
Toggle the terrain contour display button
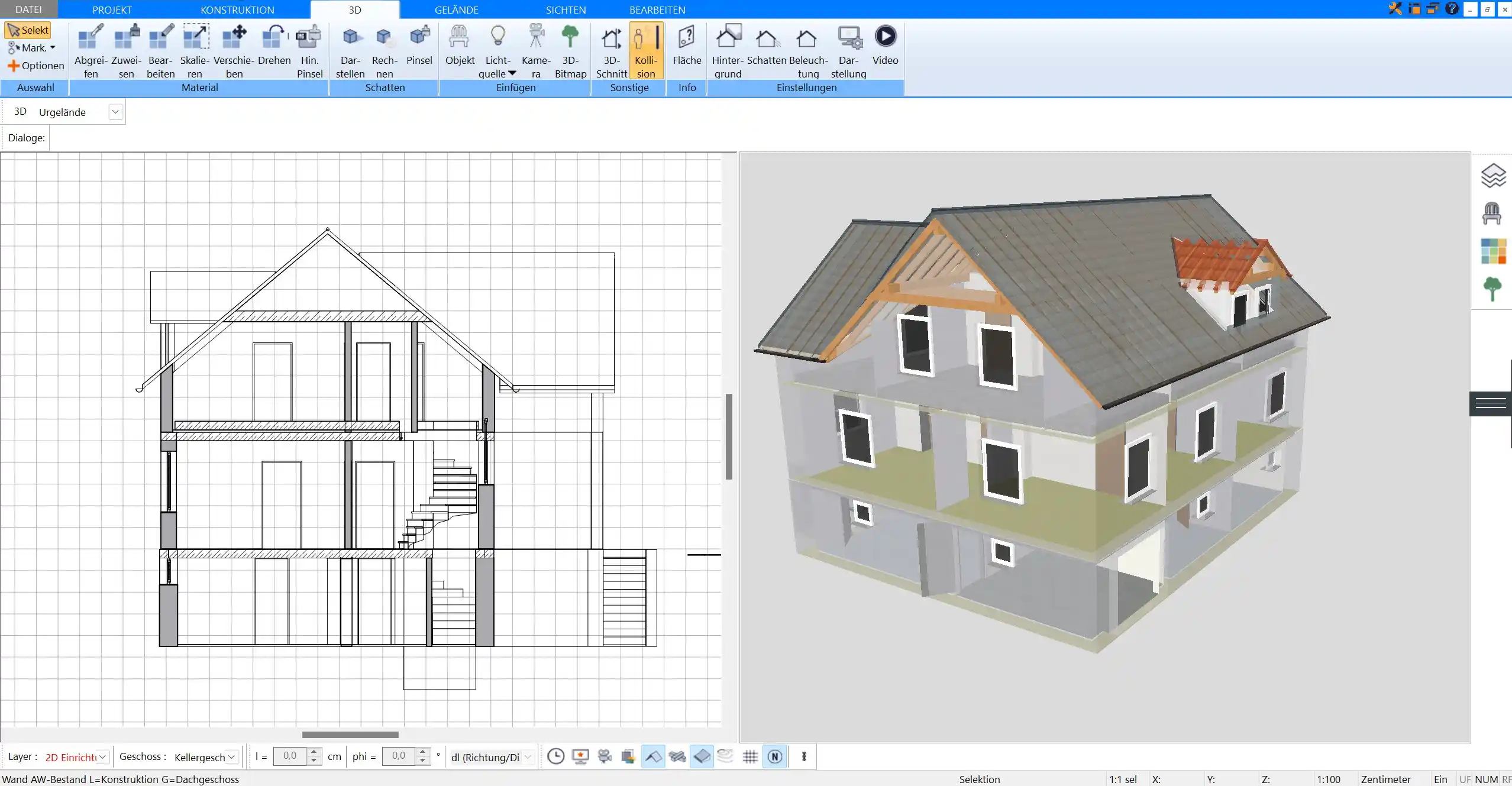click(725, 756)
